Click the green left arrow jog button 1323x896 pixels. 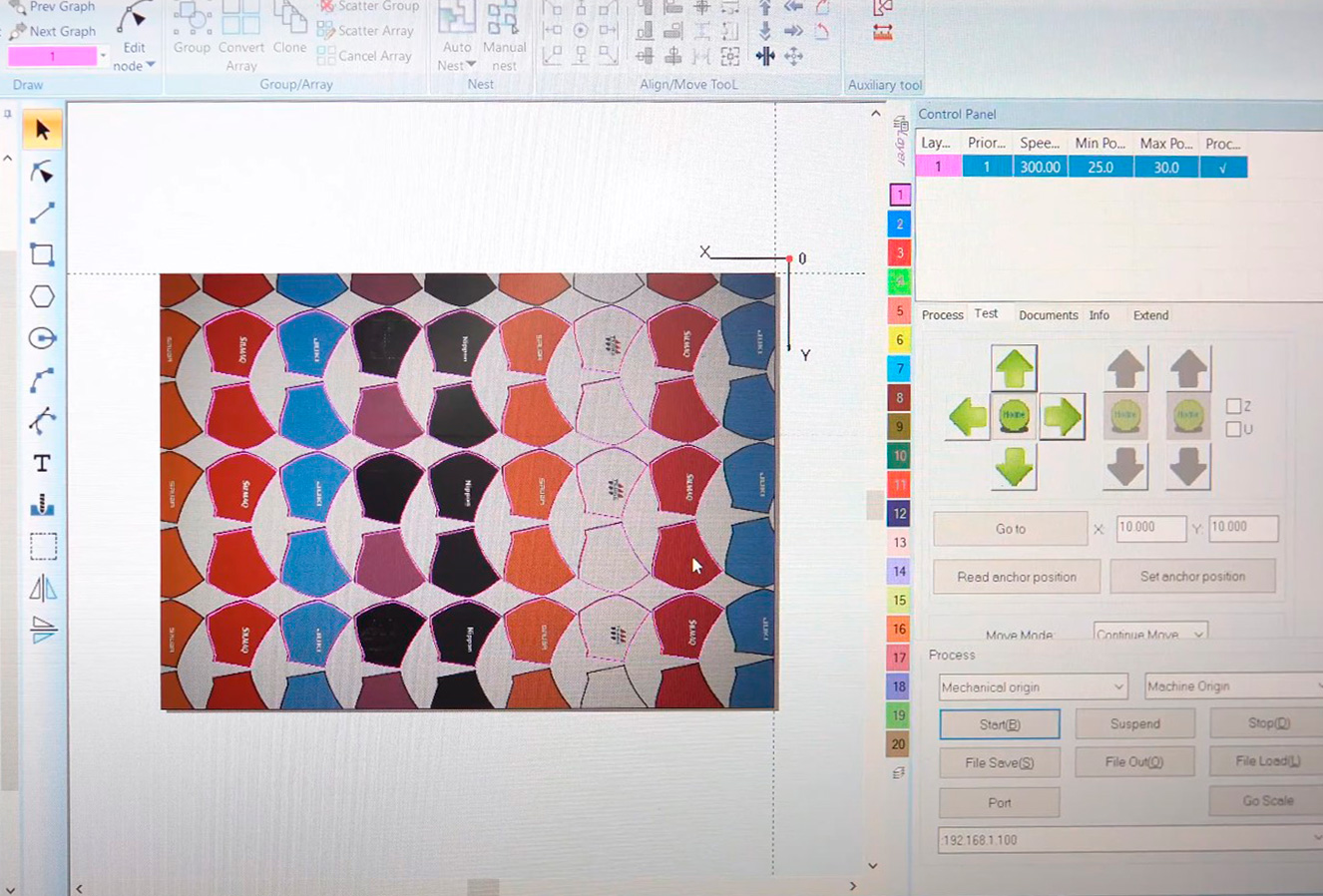coord(967,416)
